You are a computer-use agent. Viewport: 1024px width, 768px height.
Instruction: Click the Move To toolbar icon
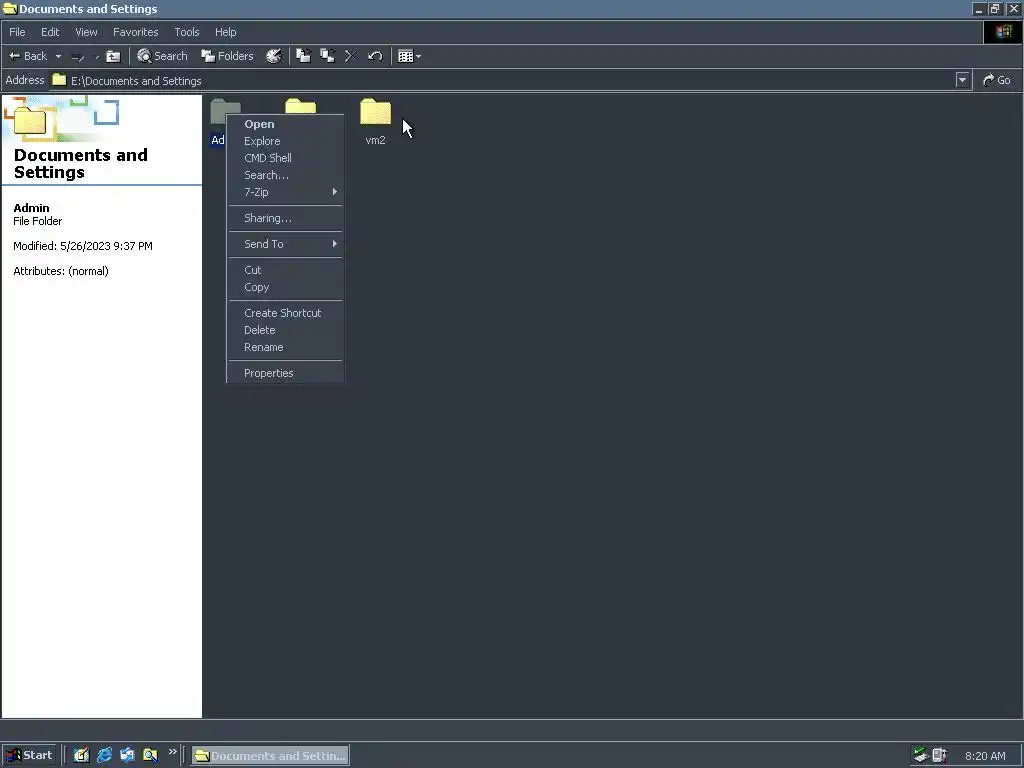pyautogui.click(x=304, y=56)
